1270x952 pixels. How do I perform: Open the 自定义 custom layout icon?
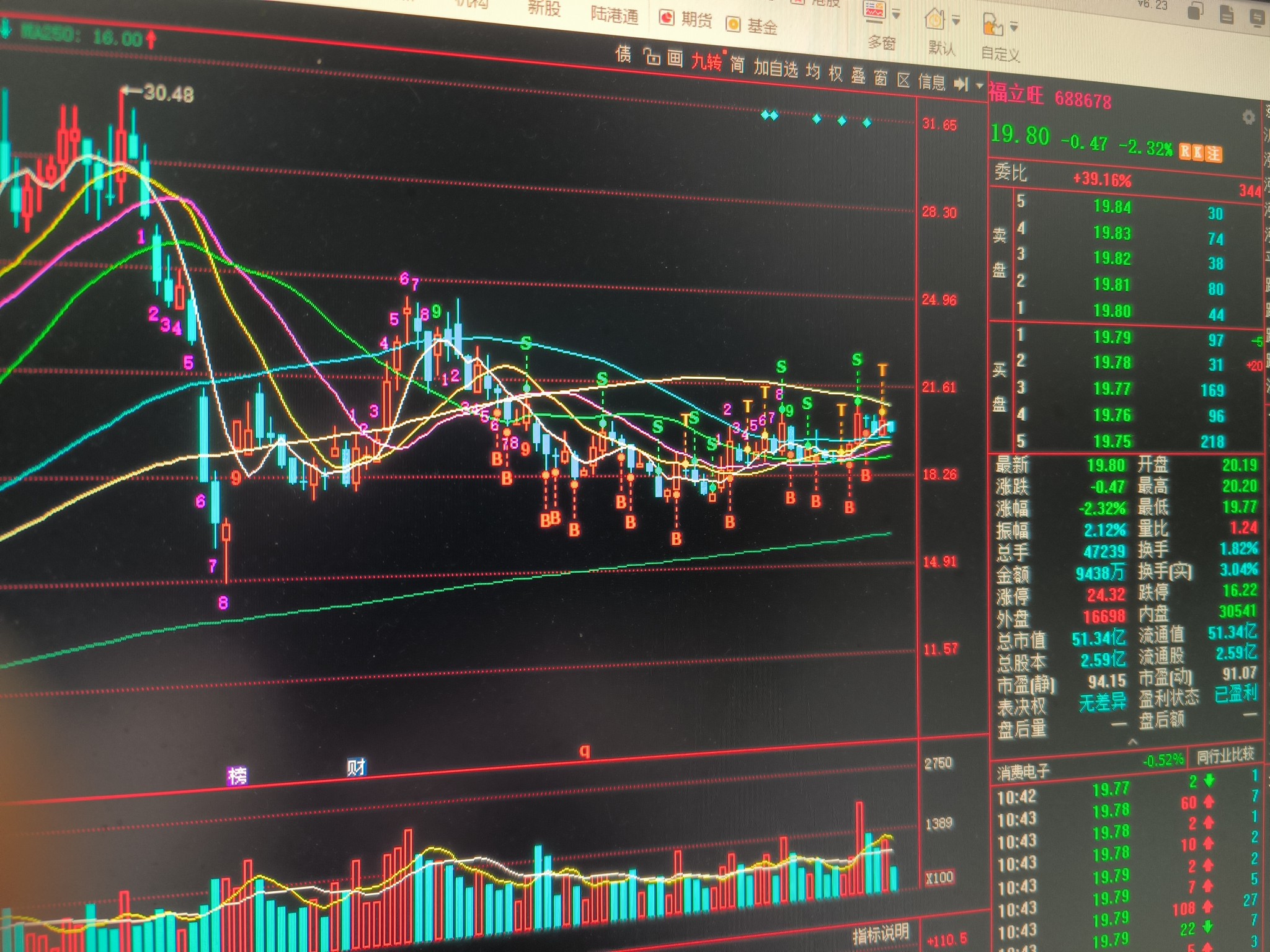pyautogui.click(x=993, y=26)
